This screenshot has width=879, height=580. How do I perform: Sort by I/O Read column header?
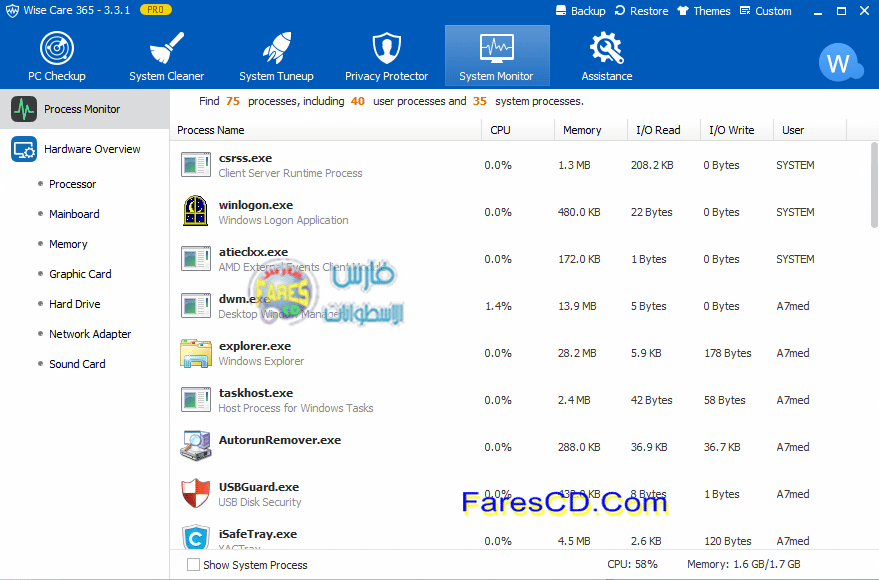click(x=664, y=130)
